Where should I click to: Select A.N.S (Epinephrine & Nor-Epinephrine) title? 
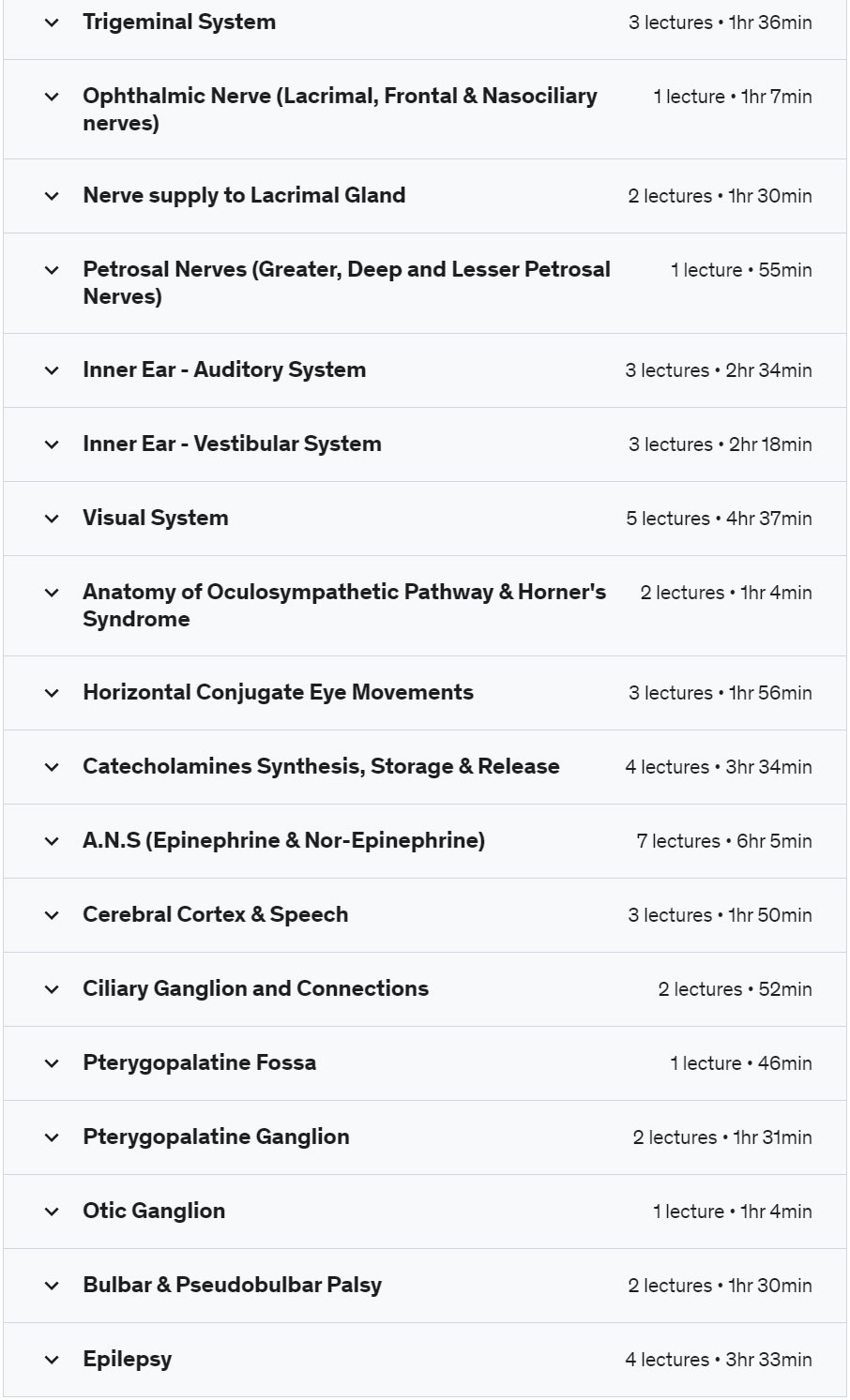click(283, 841)
